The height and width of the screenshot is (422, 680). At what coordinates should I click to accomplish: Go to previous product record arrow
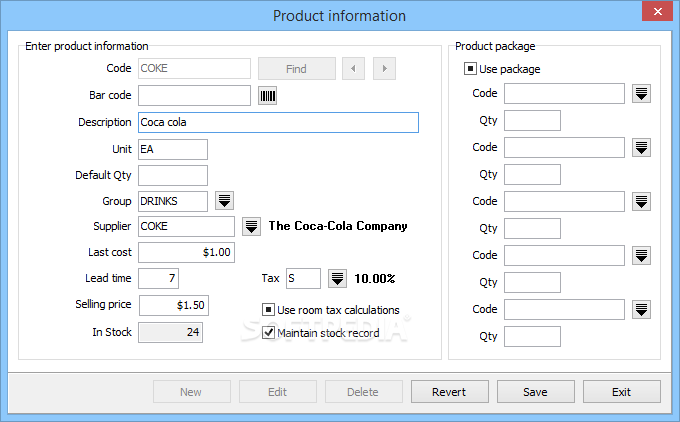353,69
